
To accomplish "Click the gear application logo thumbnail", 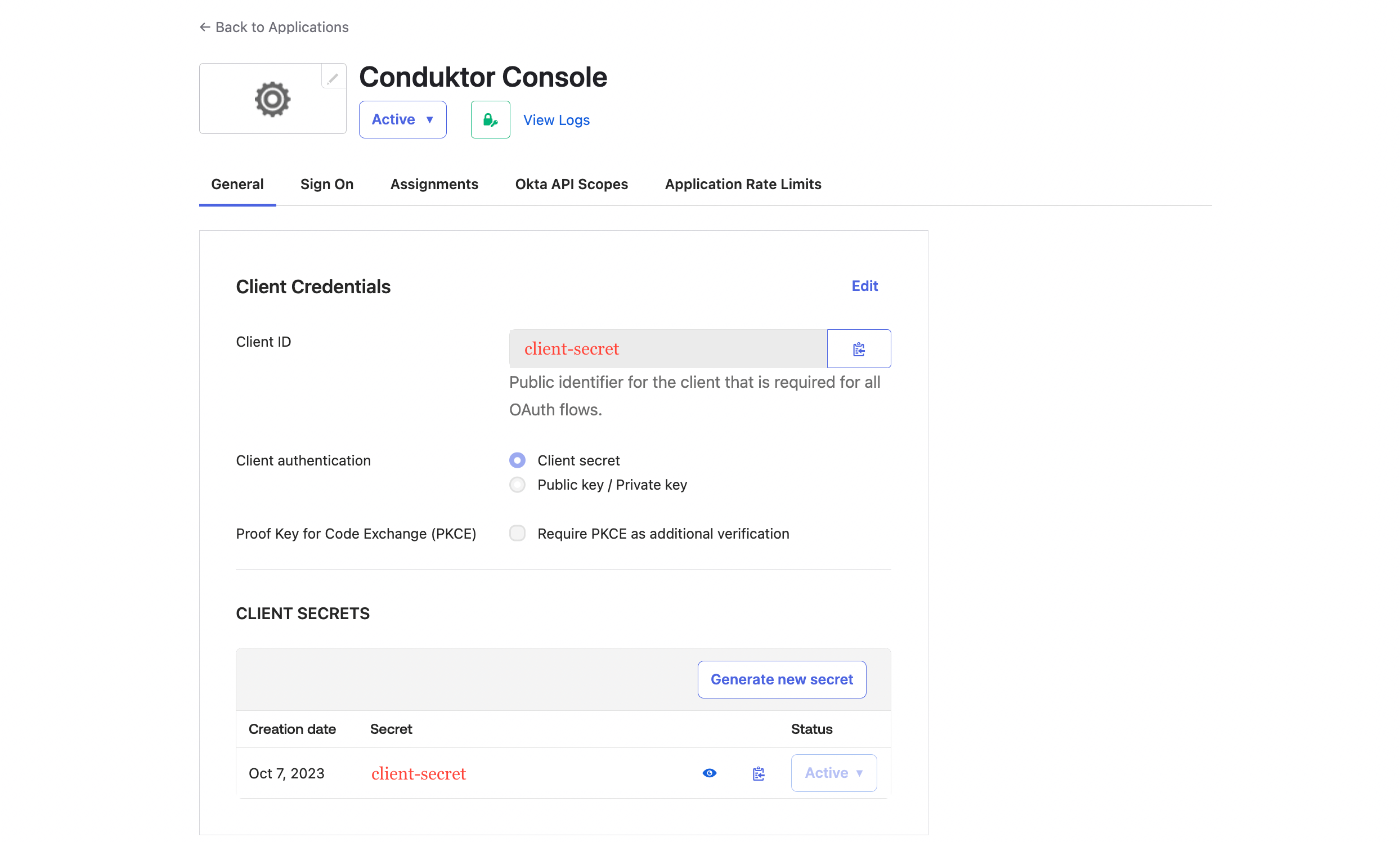I will [x=272, y=99].
